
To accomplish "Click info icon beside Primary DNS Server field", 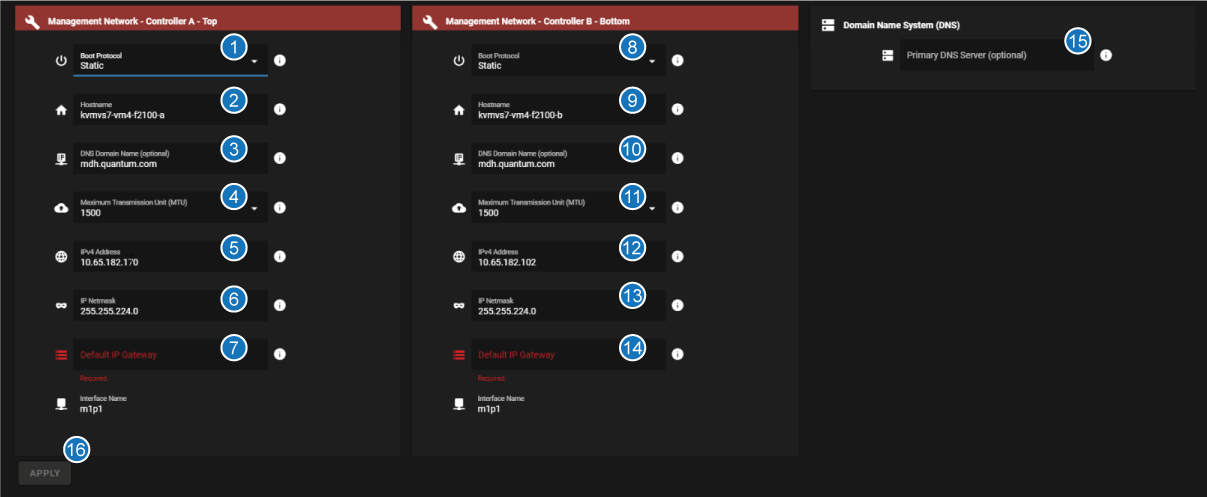I will click(1106, 55).
